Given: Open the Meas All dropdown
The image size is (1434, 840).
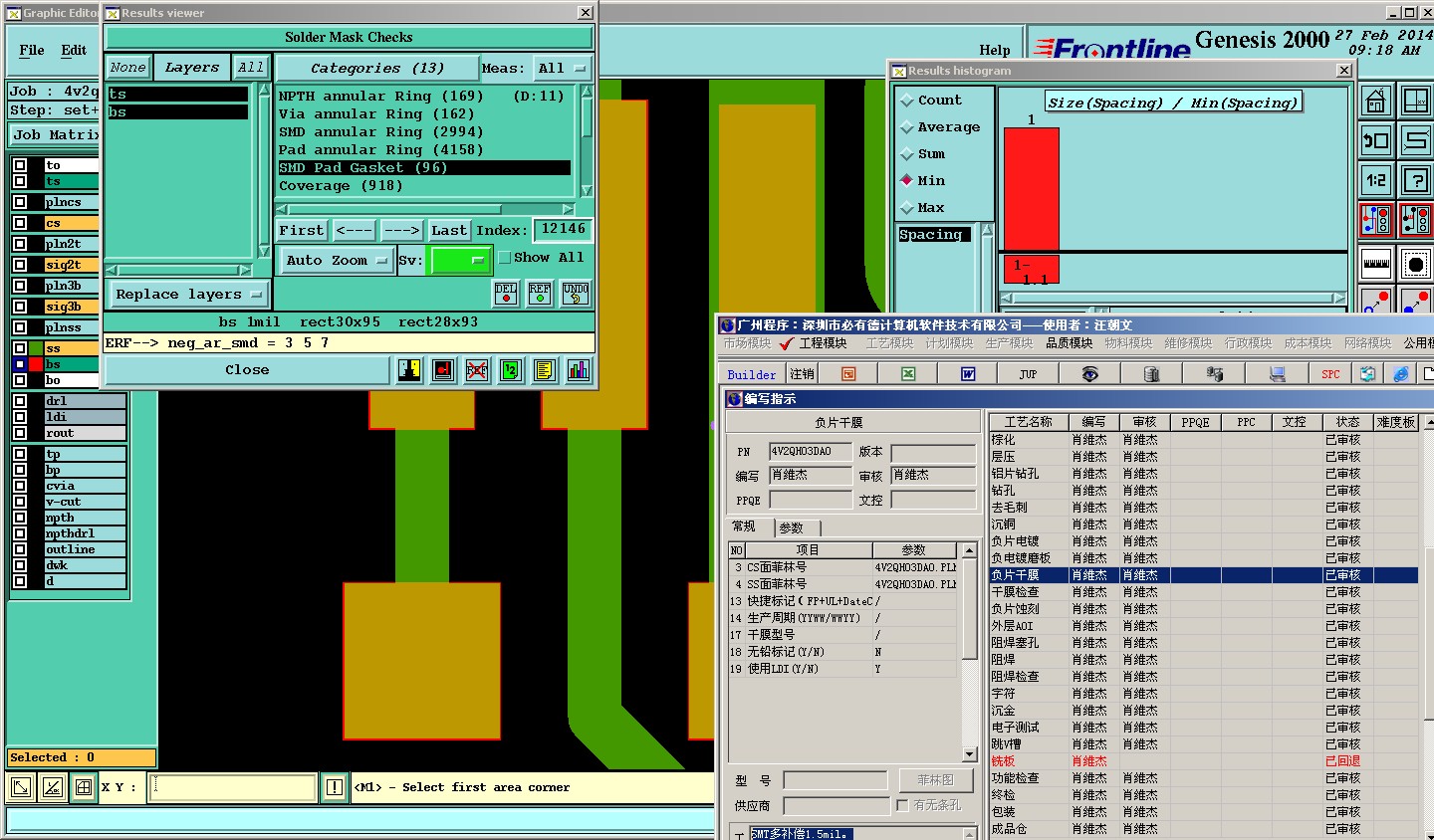Looking at the screenshot, I should [563, 69].
